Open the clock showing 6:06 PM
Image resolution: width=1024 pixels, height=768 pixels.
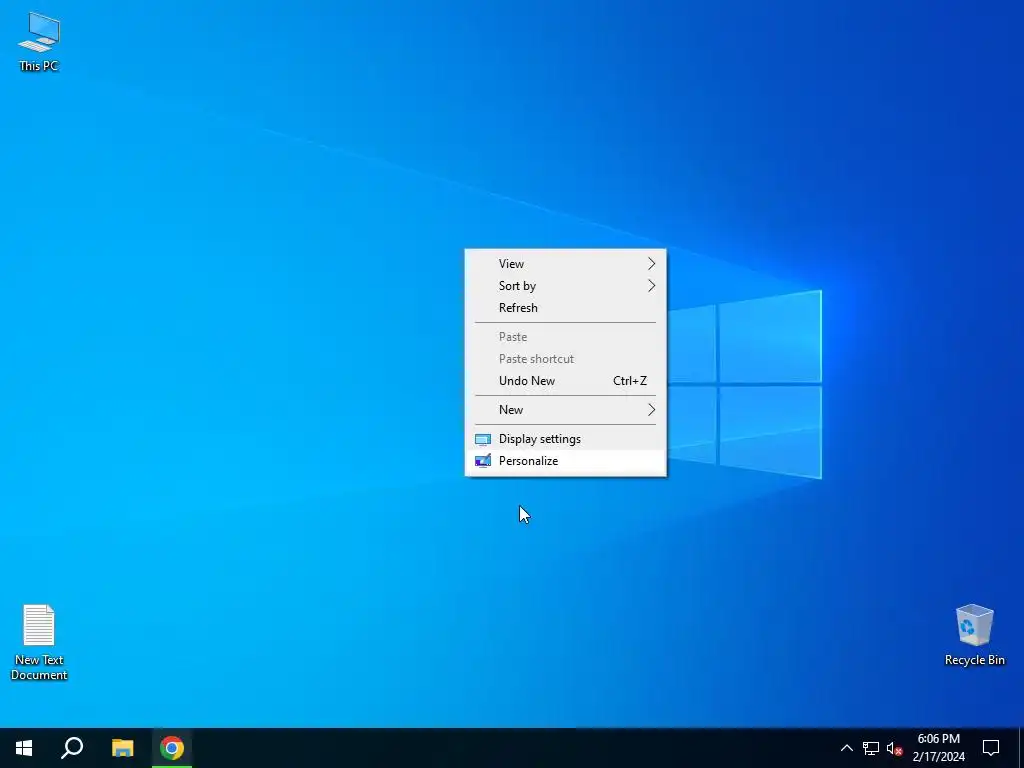point(938,748)
